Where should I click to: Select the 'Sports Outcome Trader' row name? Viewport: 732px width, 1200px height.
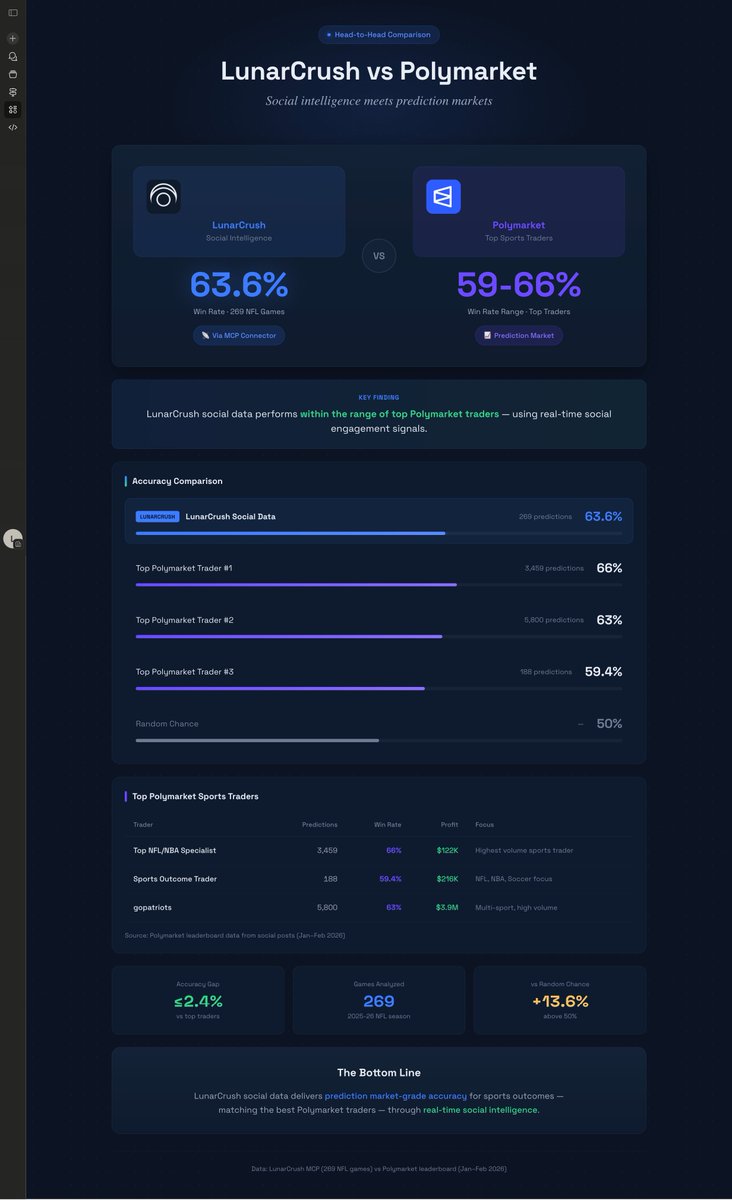[175, 879]
